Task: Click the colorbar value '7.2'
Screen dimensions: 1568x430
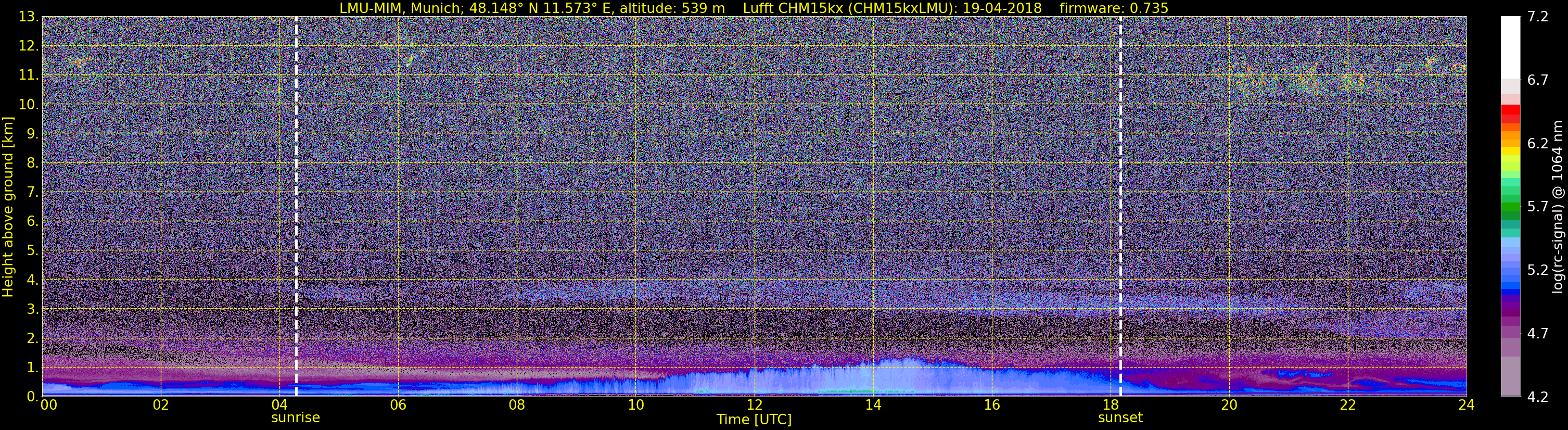Action: pos(1538,17)
